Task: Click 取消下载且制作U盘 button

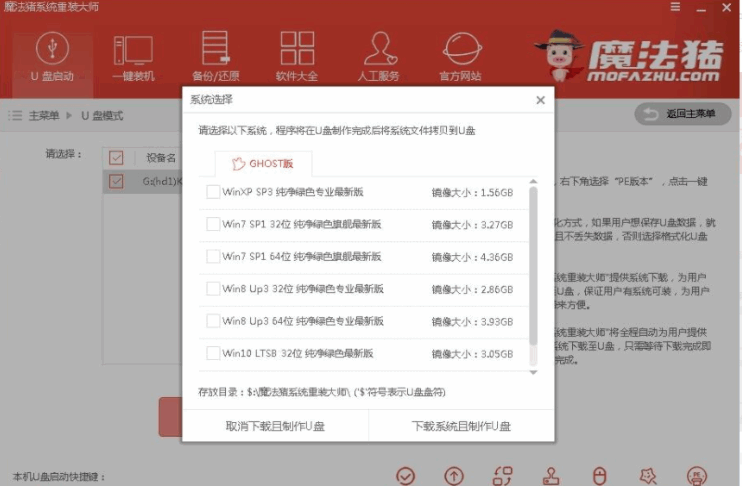Action: click(275, 426)
